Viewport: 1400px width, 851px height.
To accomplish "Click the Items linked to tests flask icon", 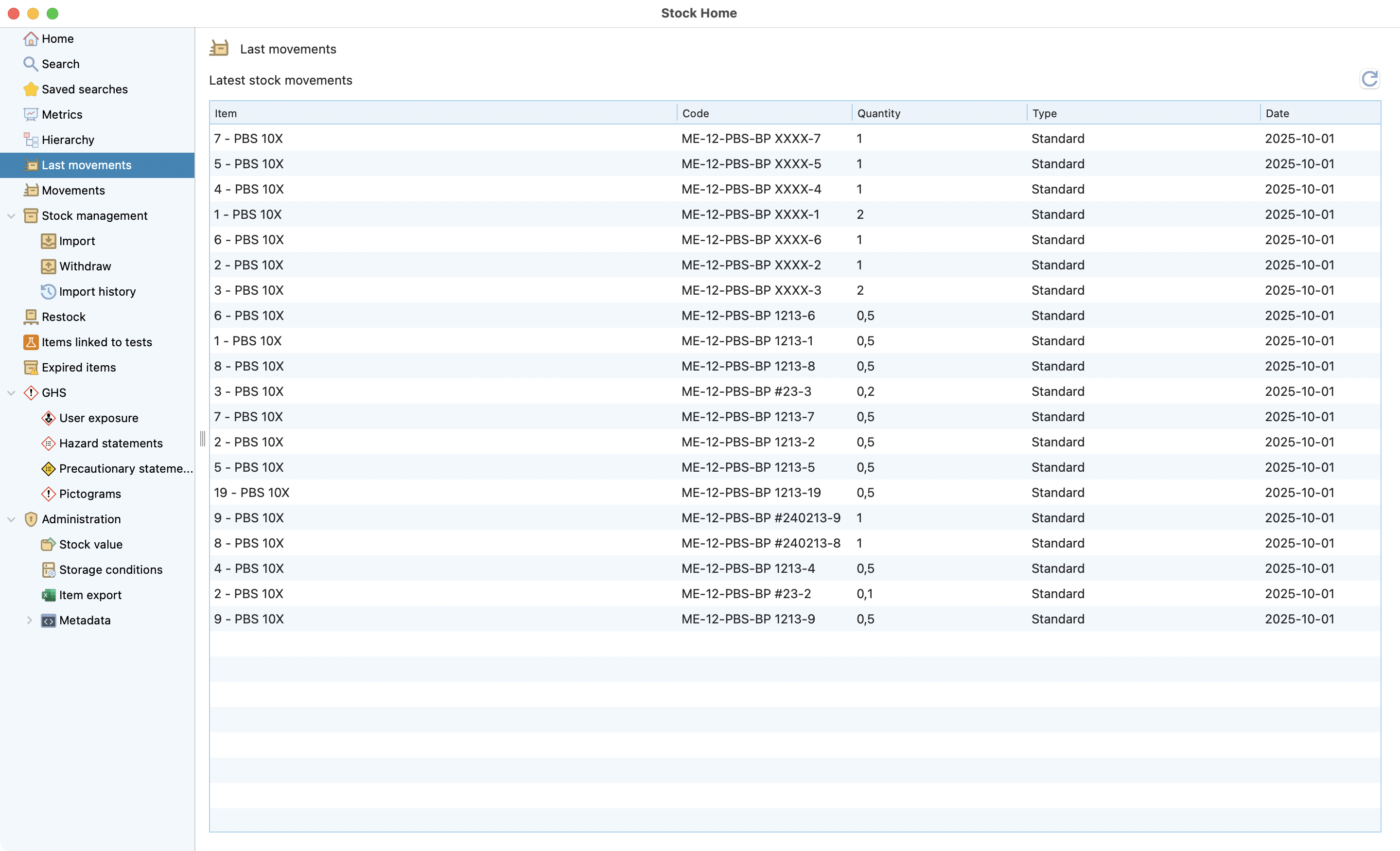I will pyautogui.click(x=31, y=342).
